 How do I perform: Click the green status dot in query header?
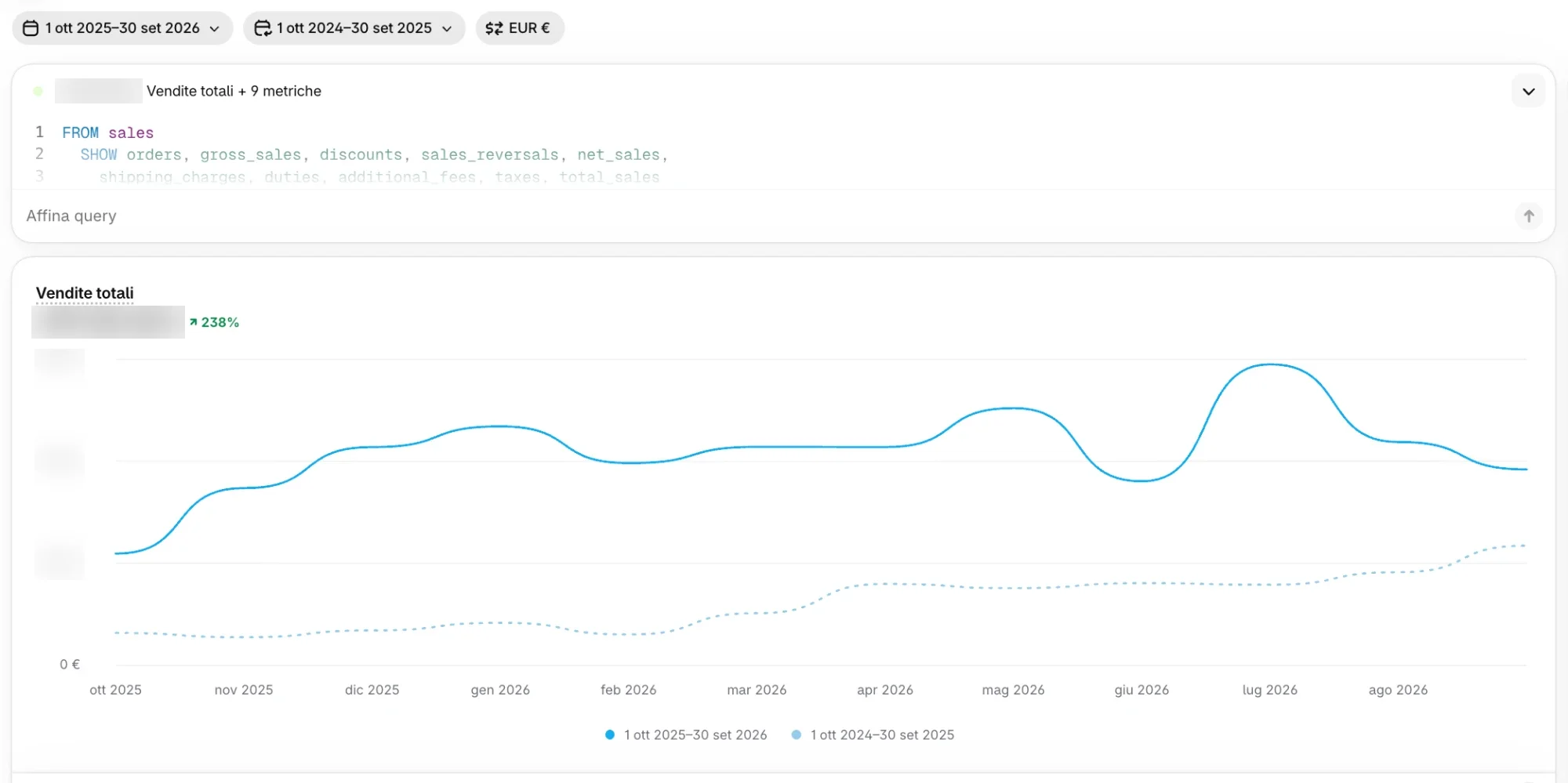38,91
